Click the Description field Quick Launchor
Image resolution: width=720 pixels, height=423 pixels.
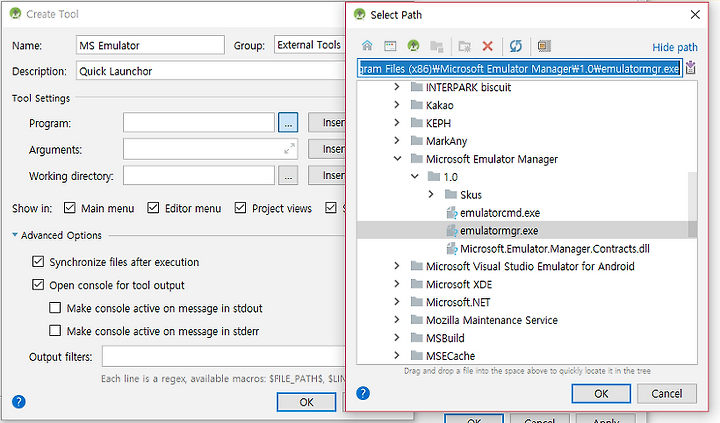211,71
